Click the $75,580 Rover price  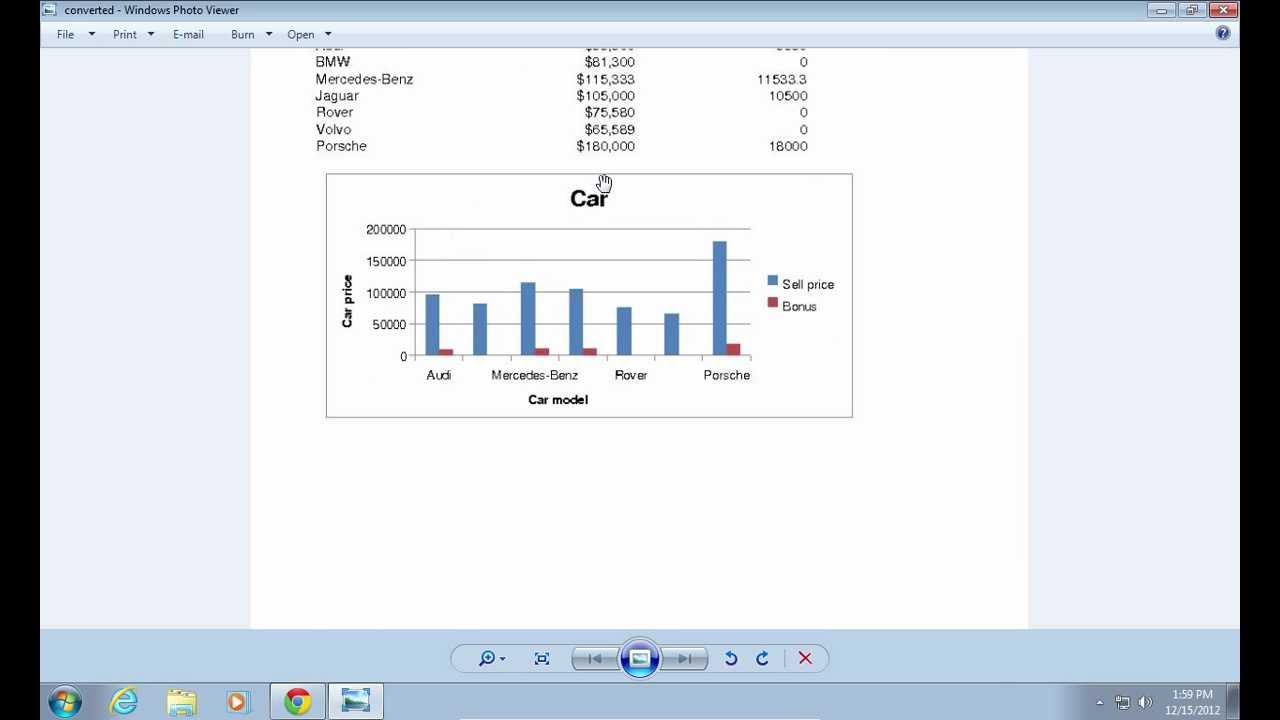[x=610, y=112]
